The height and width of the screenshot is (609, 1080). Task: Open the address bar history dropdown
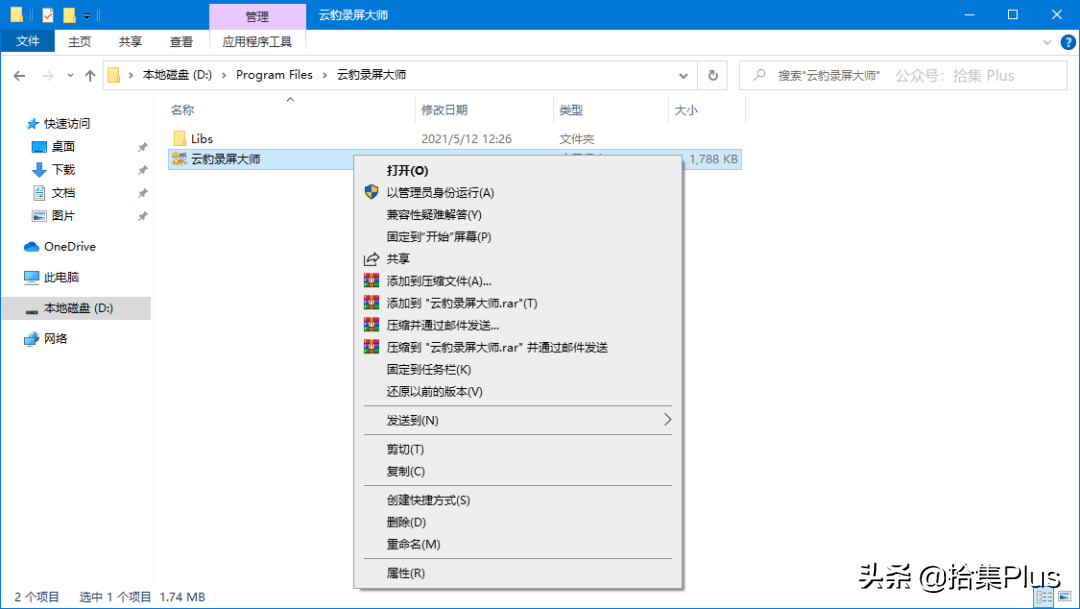click(x=683, y=75)
